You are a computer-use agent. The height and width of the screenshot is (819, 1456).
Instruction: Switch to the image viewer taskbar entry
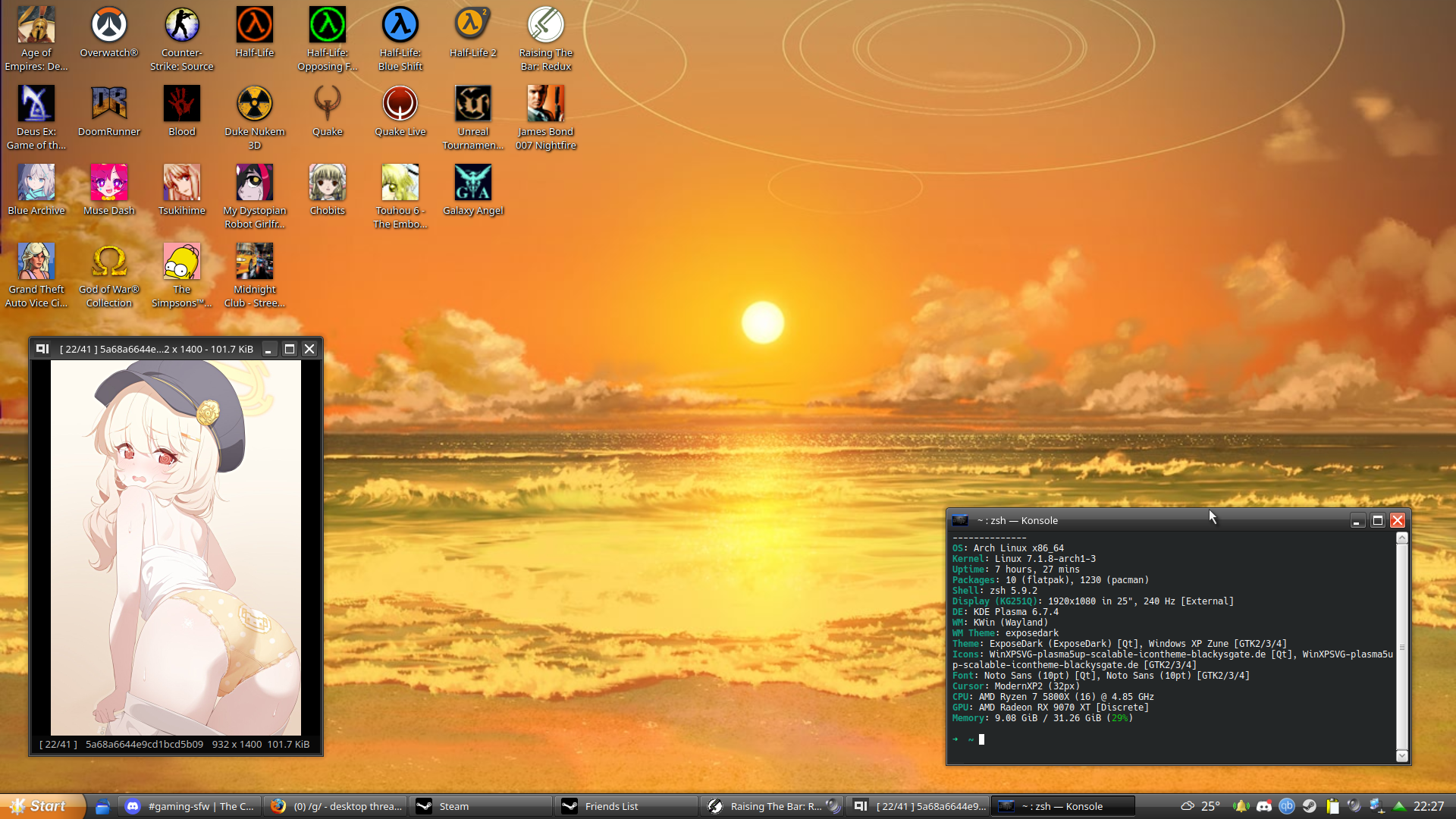[918, 806]
